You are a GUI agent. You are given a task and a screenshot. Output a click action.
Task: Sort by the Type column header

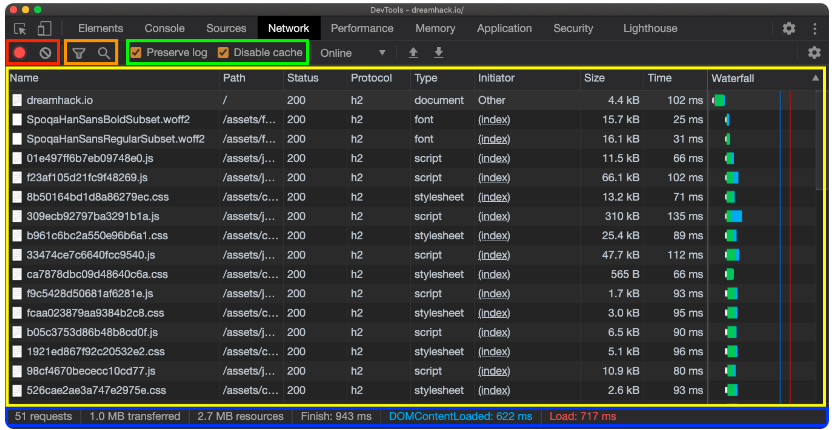point(442,78)
